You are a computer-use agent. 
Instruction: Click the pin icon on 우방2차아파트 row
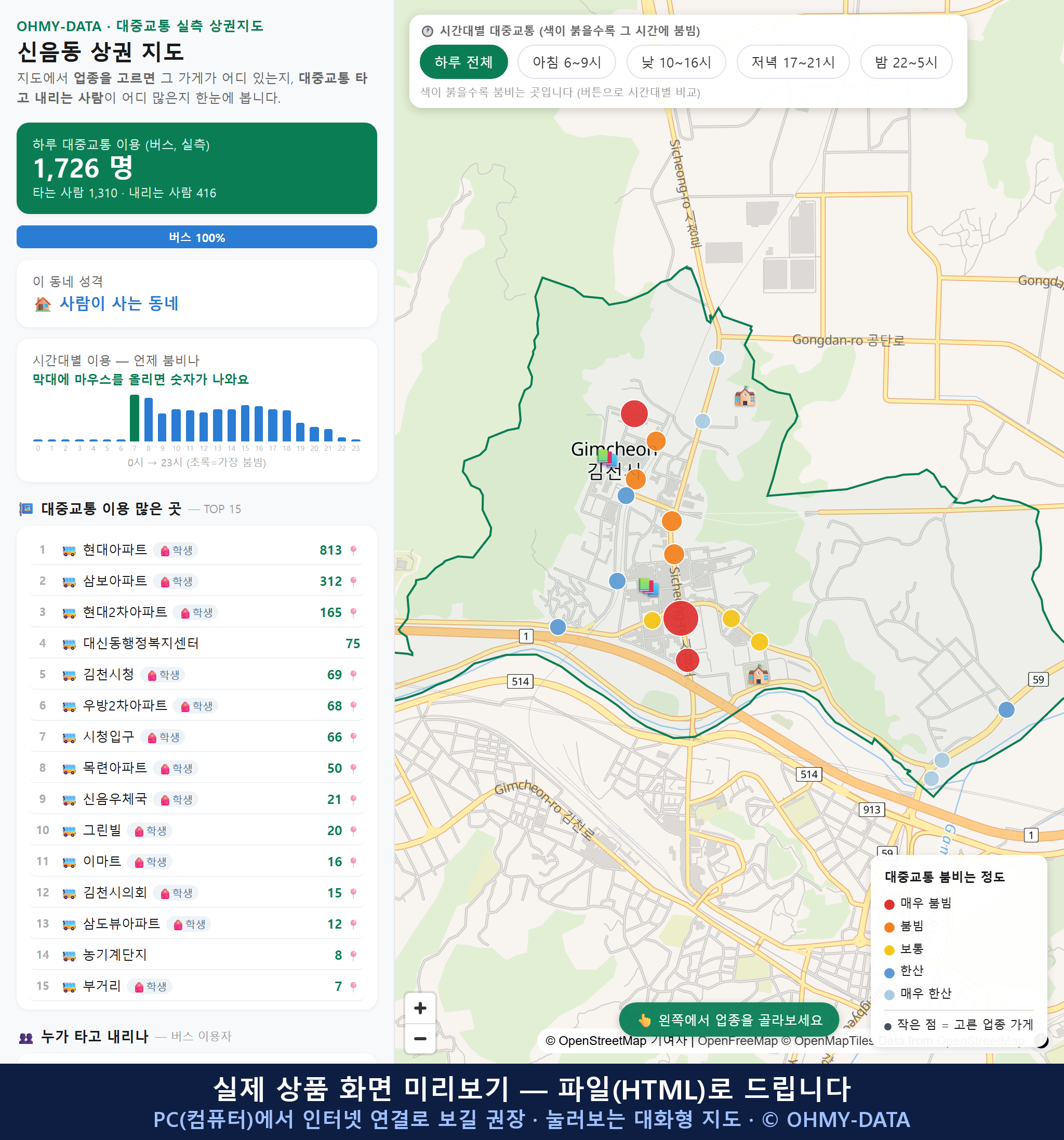click(353, 706)
